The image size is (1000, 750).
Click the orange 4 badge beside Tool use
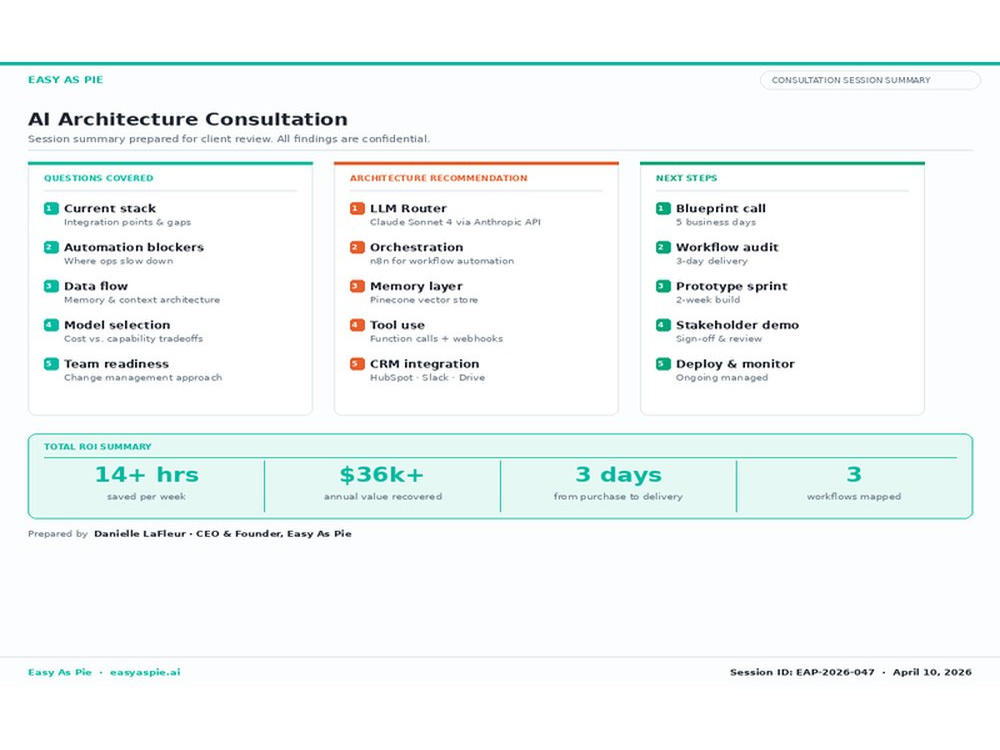coord(357,325)
